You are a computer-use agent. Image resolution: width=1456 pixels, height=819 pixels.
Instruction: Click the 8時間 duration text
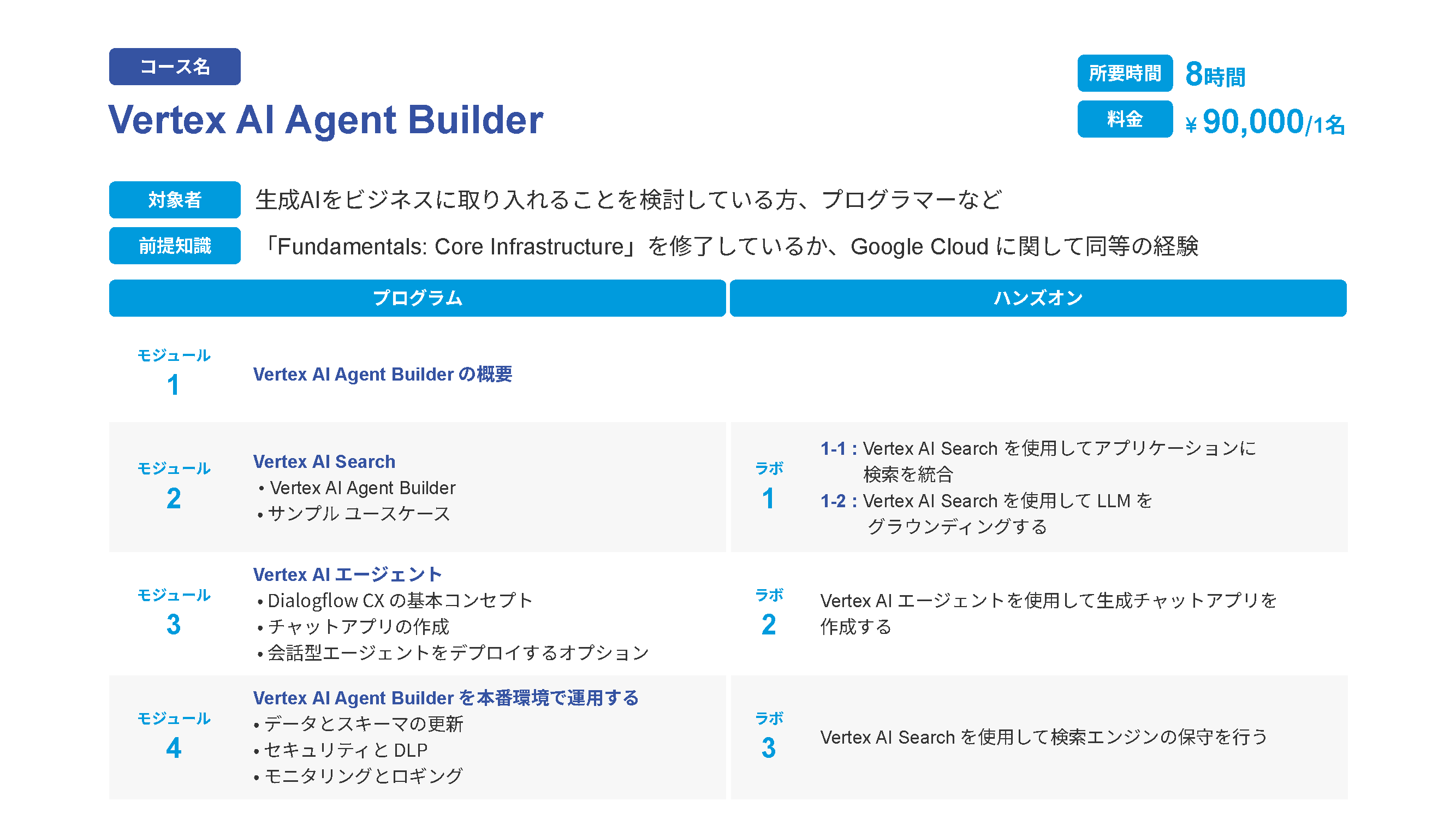point(1215,75)
